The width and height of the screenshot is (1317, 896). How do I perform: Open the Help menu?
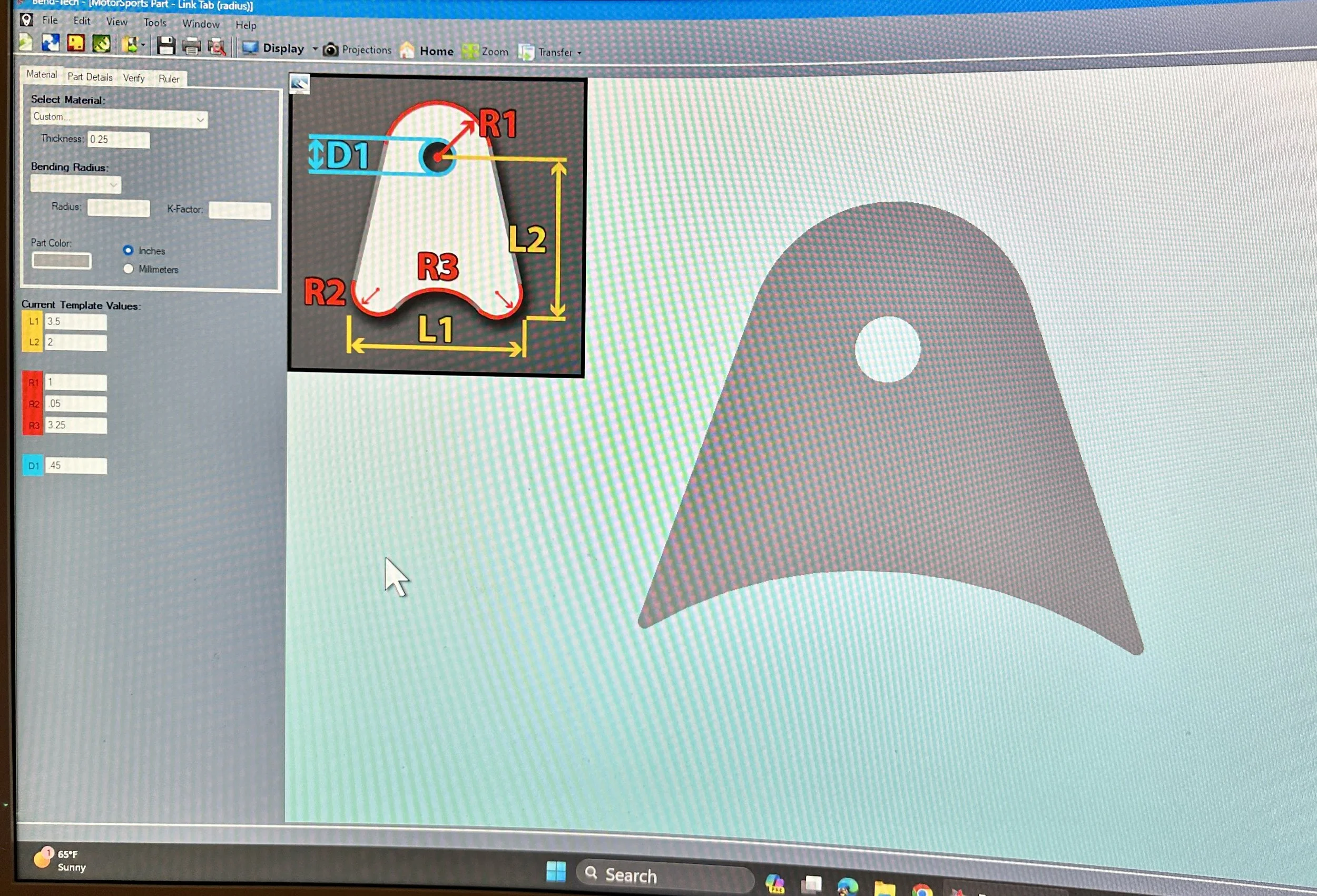point(246,25)
